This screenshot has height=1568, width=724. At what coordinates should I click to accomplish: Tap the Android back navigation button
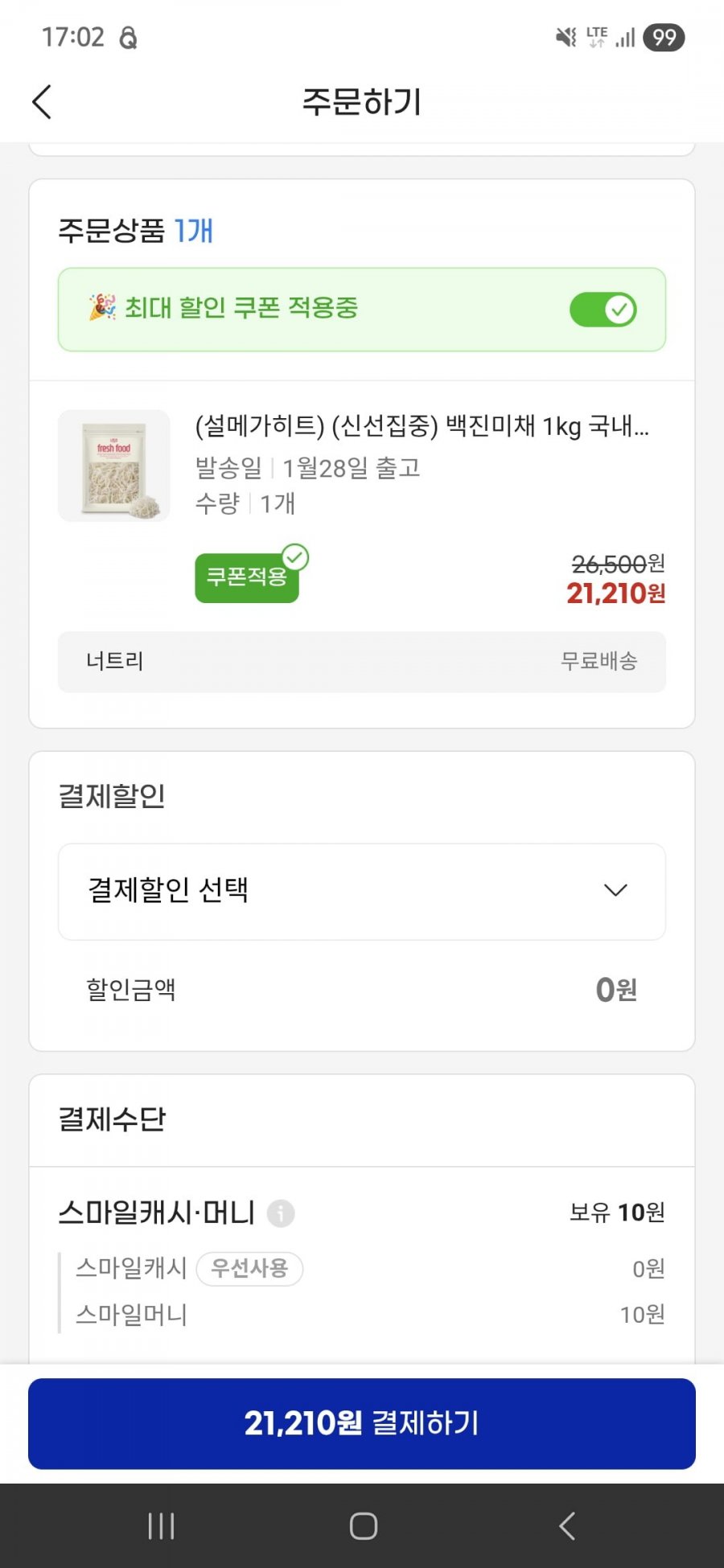point(566,1525)
